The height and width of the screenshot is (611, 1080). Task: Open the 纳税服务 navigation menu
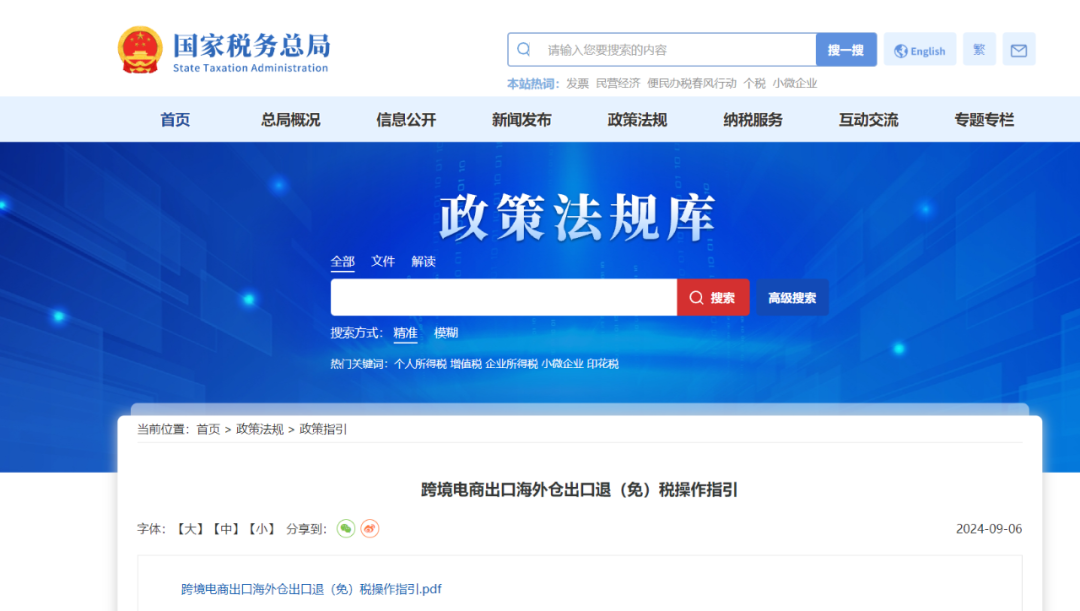click(x=753, y=120)
